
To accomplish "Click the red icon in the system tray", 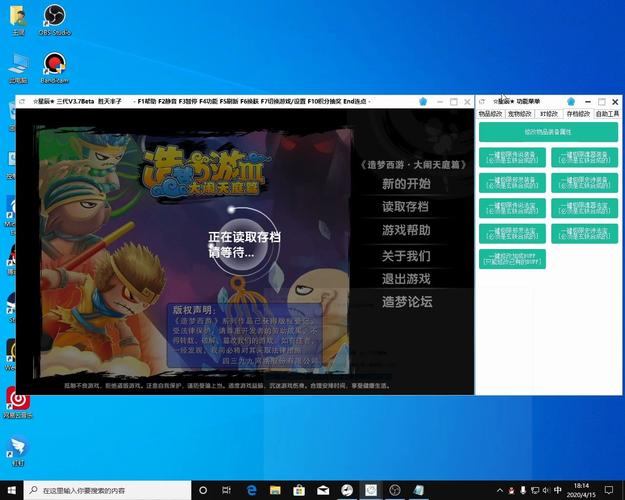I will (x=511, y=490).
